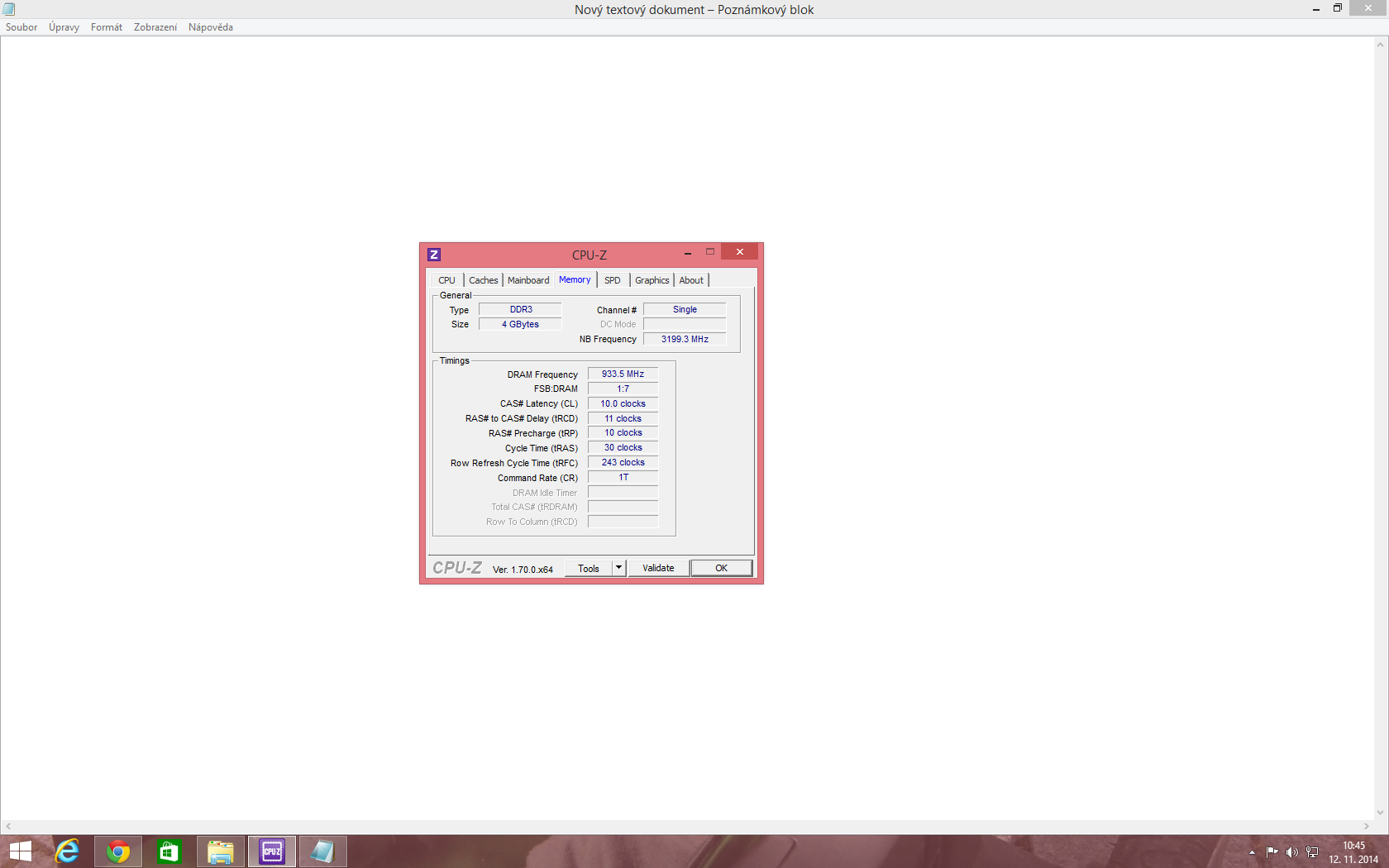Click the 933.5 MHz DRAM frequency value
This screenshot has width=1389, height=868.
tap(623, 374)
